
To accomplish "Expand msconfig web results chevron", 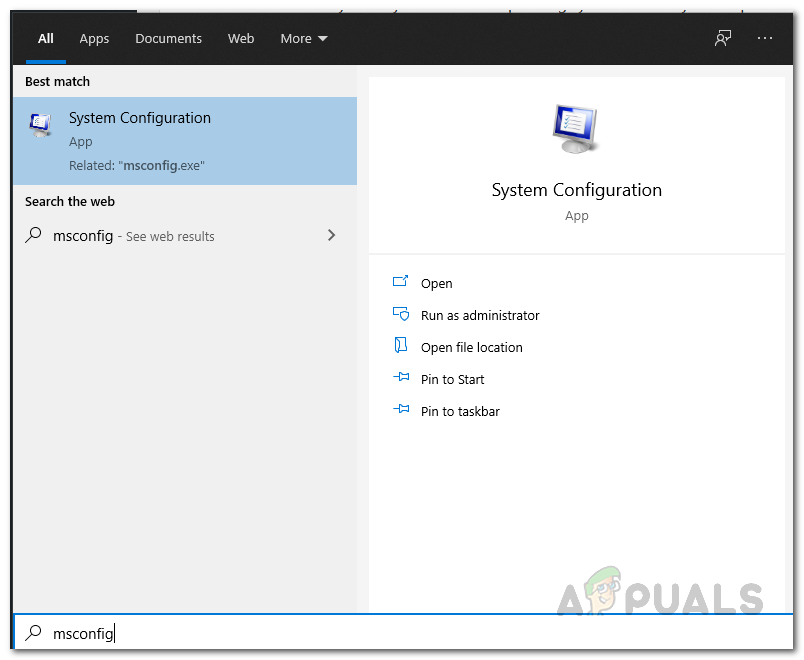I will [331, 235].
